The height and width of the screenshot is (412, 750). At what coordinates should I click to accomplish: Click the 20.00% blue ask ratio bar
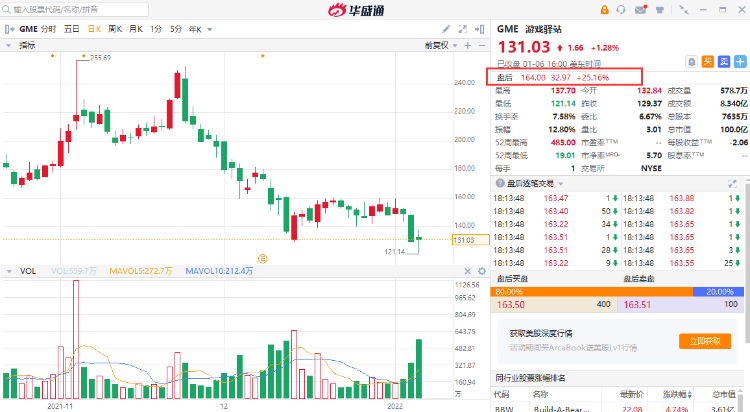pyautogui.click(x=718, y=292)
